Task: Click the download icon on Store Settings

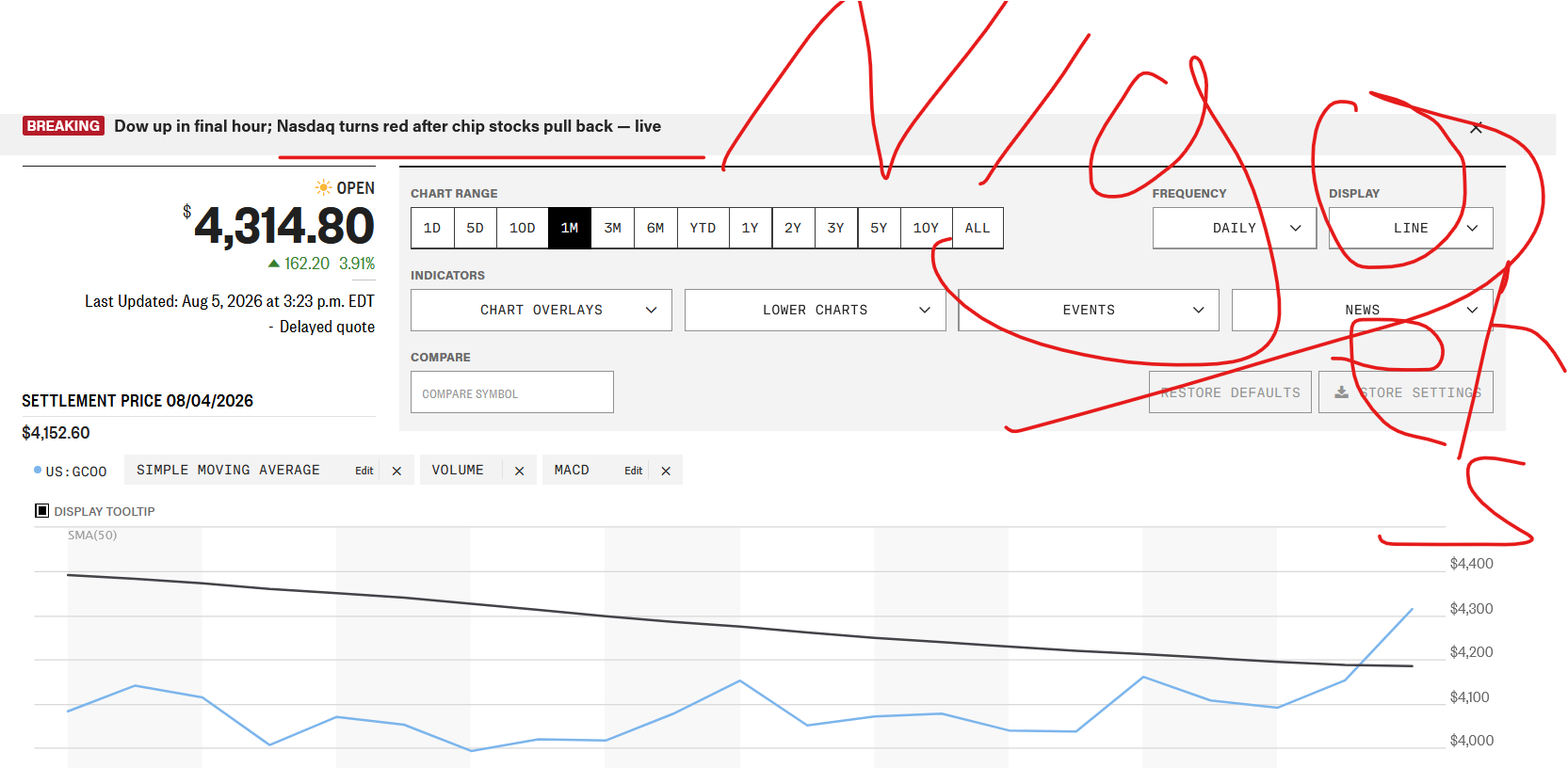Action: [1341, 392]
